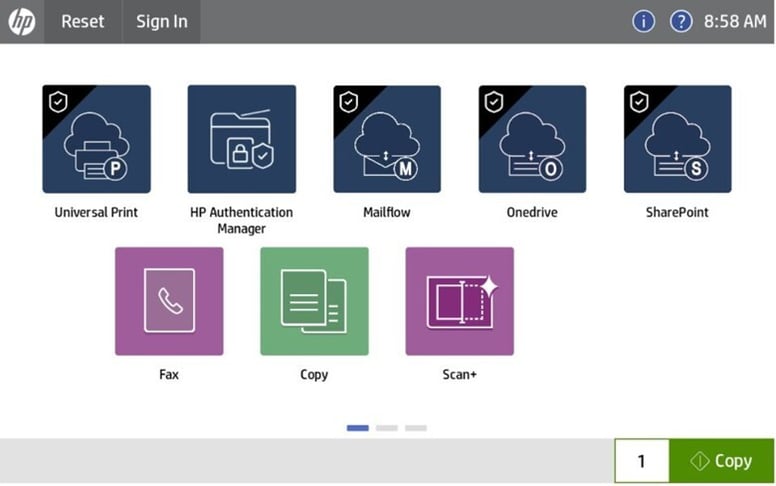The image size is (776, 486).
Task: Go to the second home page indicator
Action: (x=387, y=428)
